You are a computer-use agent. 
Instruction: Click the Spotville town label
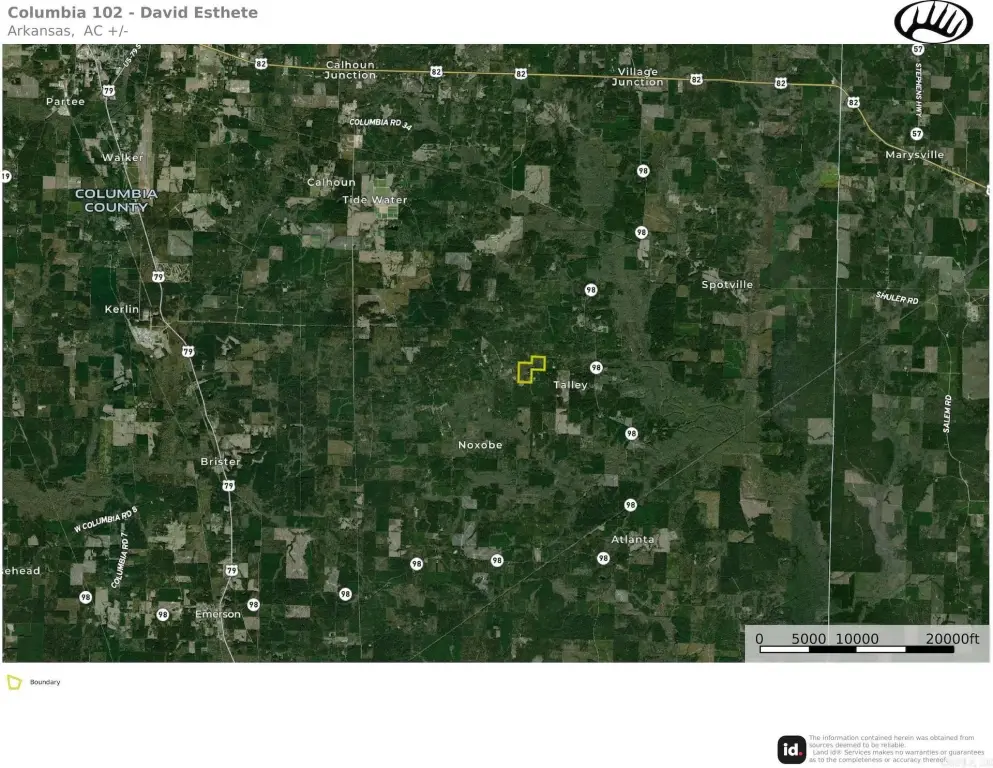[x=727, y=285]
